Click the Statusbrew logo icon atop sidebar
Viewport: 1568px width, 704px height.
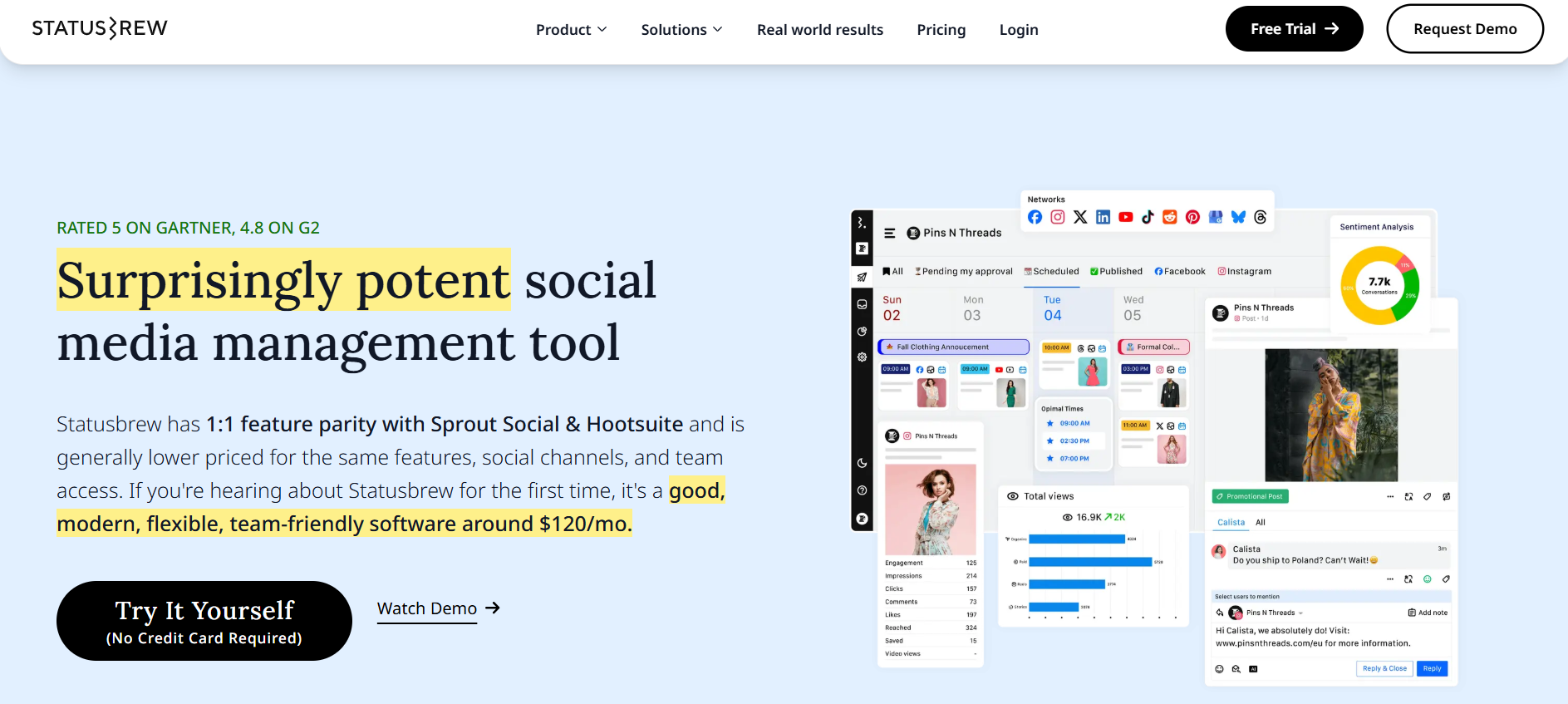(862, 223)
